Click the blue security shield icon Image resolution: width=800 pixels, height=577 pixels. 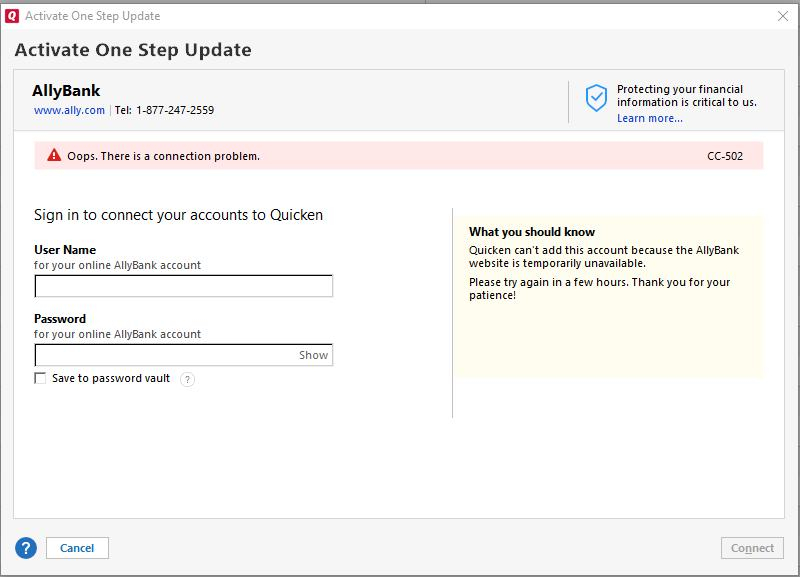point(596,97)
